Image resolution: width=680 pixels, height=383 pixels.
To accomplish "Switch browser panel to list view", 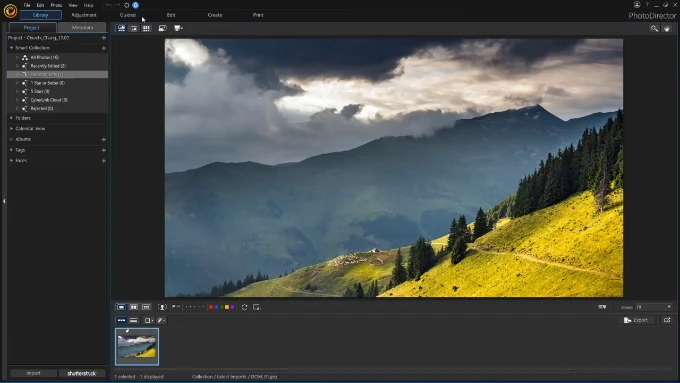I will point(134,321).
